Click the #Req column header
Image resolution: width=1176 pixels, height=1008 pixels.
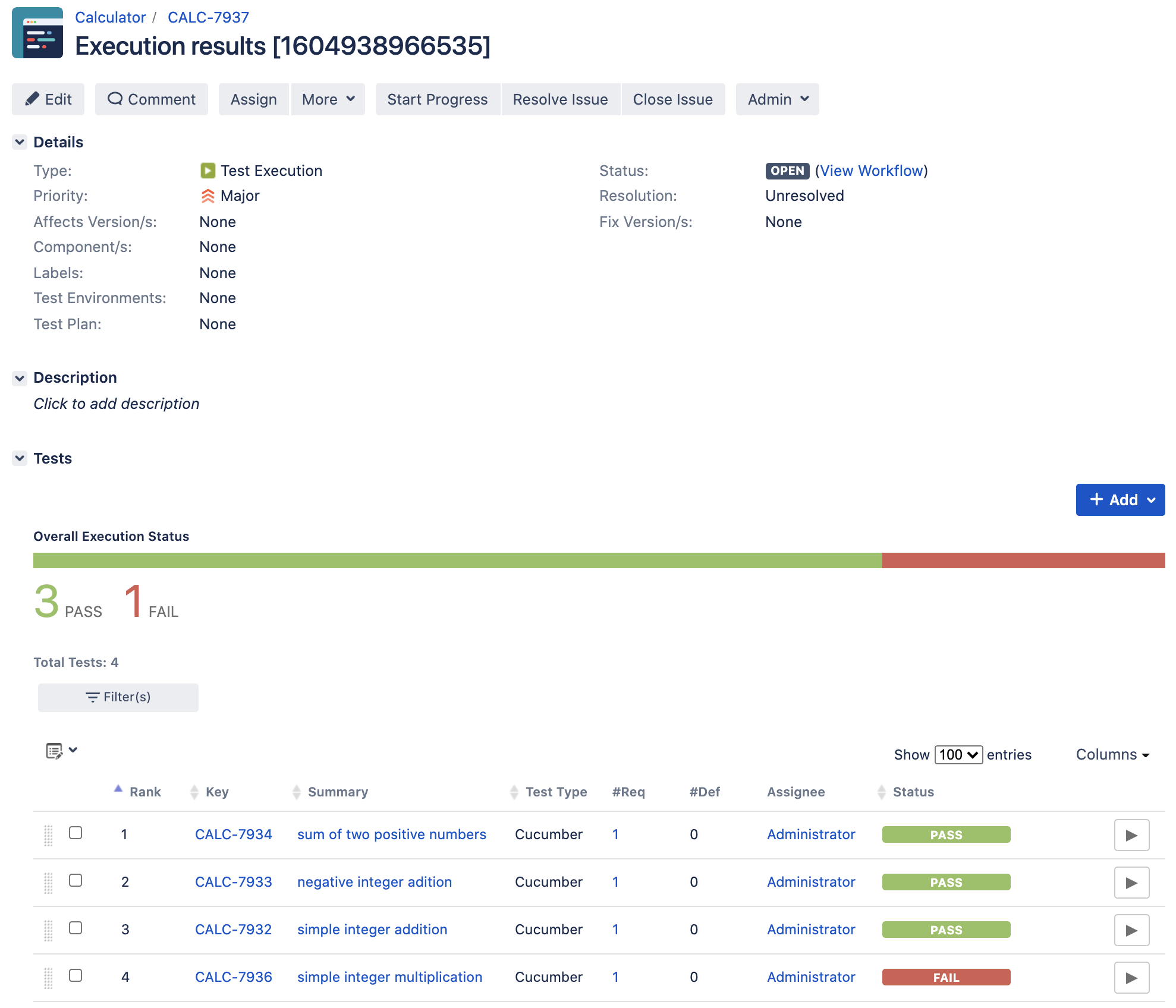[x=628, y=792]
